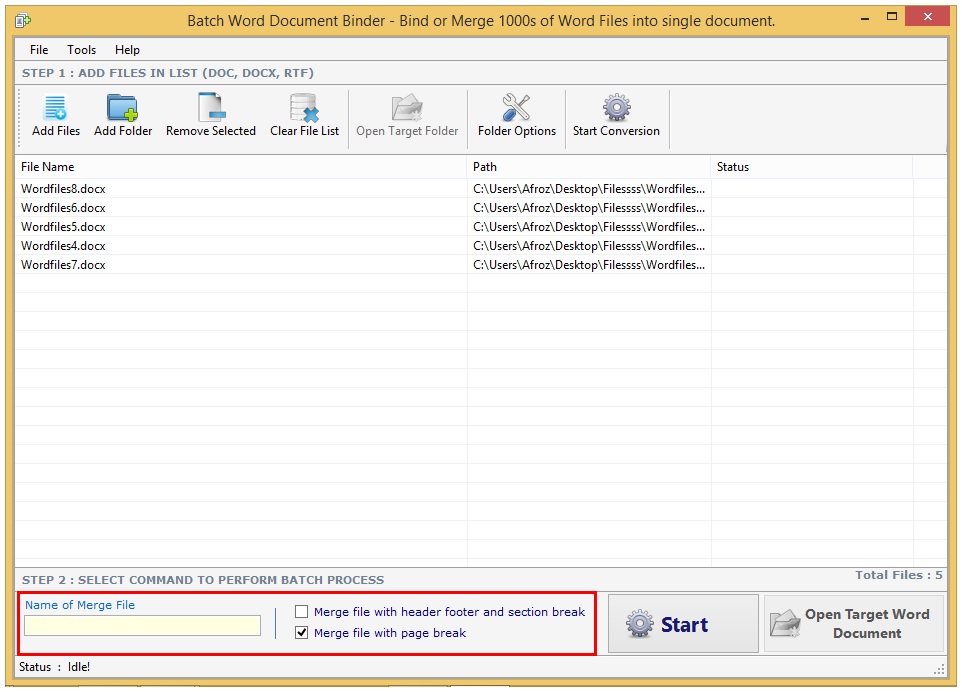The width and height of the screenshot is (962, 692).
Task: Open the File menu
Action: pos(39,50)
